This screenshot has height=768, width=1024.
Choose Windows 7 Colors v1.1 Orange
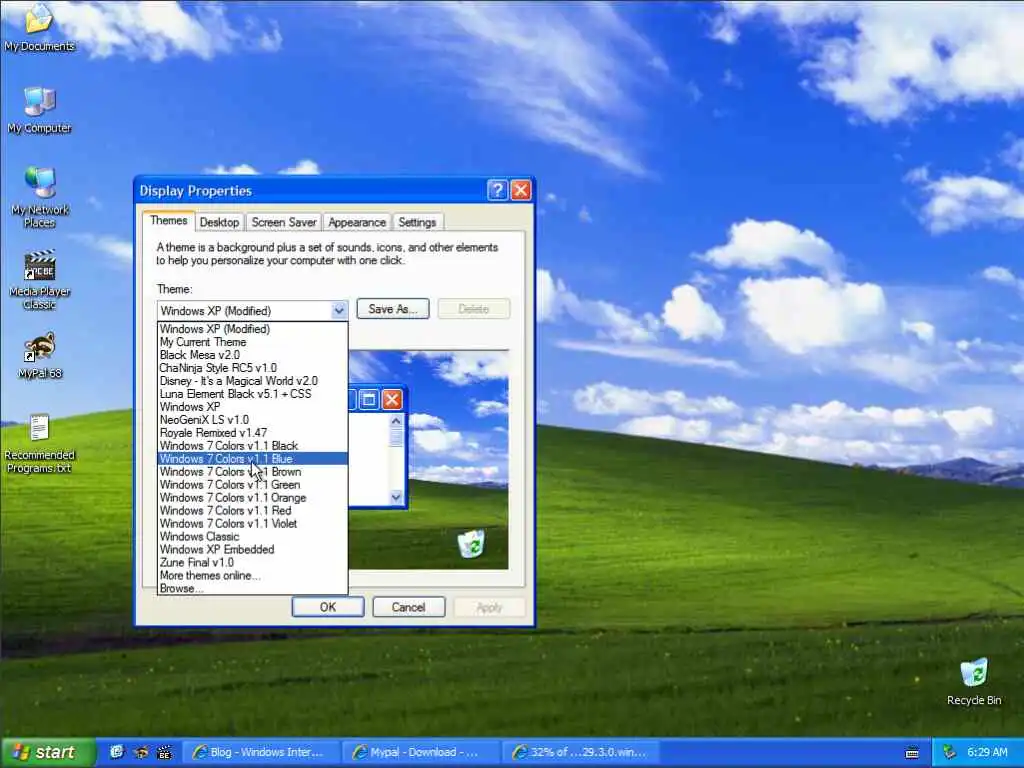coord(253,498)
